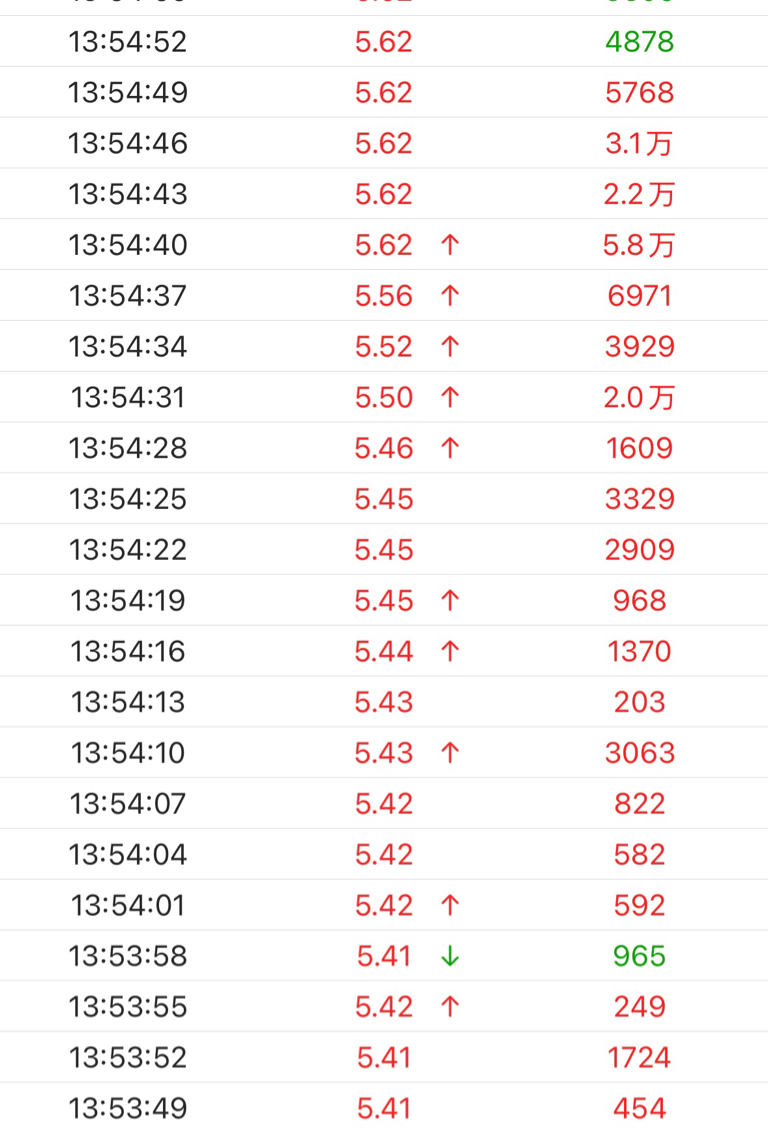Select the 13:54:13 timestamp
Screen dimensions: 769x1132
coord(128,702)
